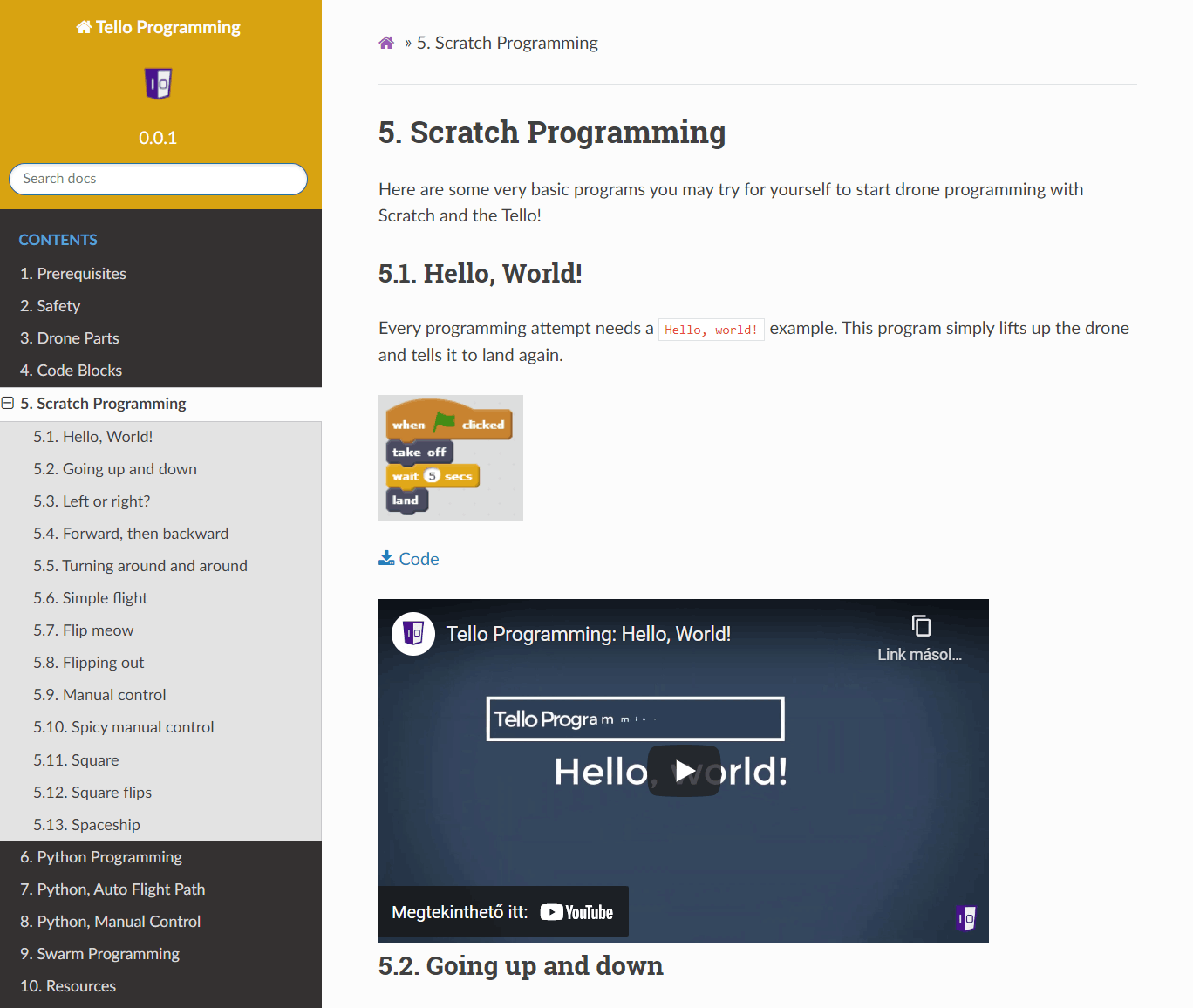The height and width of the screenshot is (1008, 1193).
Task: Go to 5.2. Going up and down
Action: (x=160, y=469)
